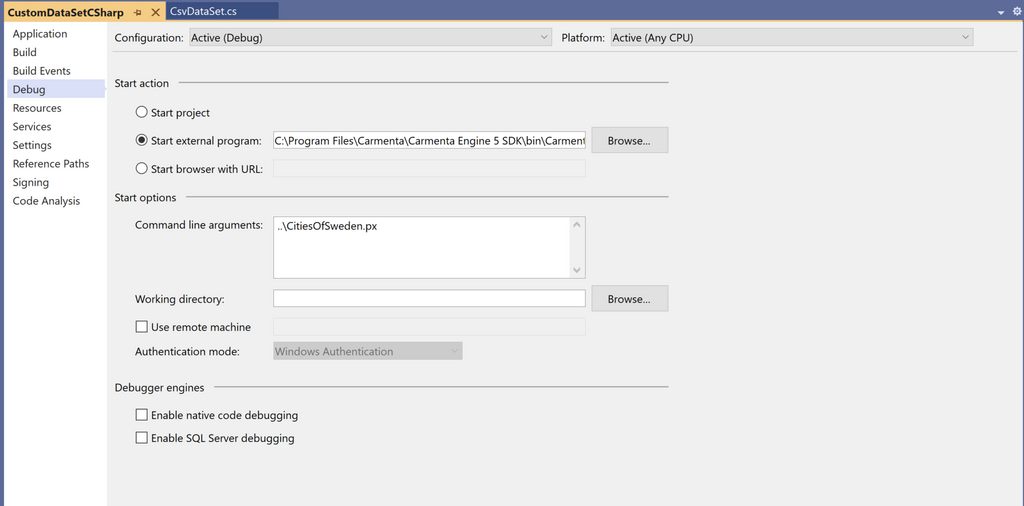Click the Debugger engines heading
1024x506 pixels.
(x=159, y=388)
